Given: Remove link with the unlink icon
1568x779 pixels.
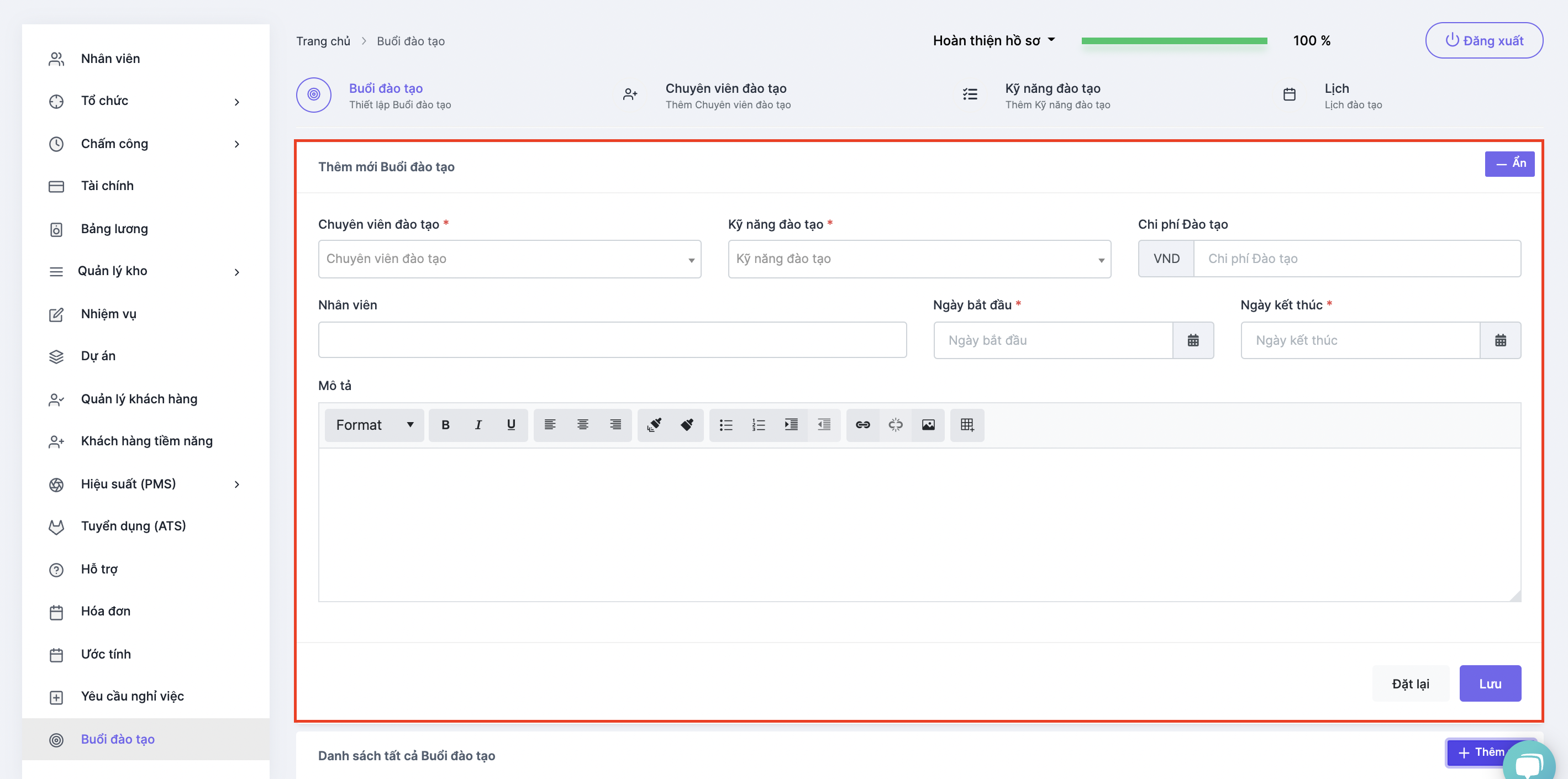Looking at the screenshot, I should pos(896,425).
